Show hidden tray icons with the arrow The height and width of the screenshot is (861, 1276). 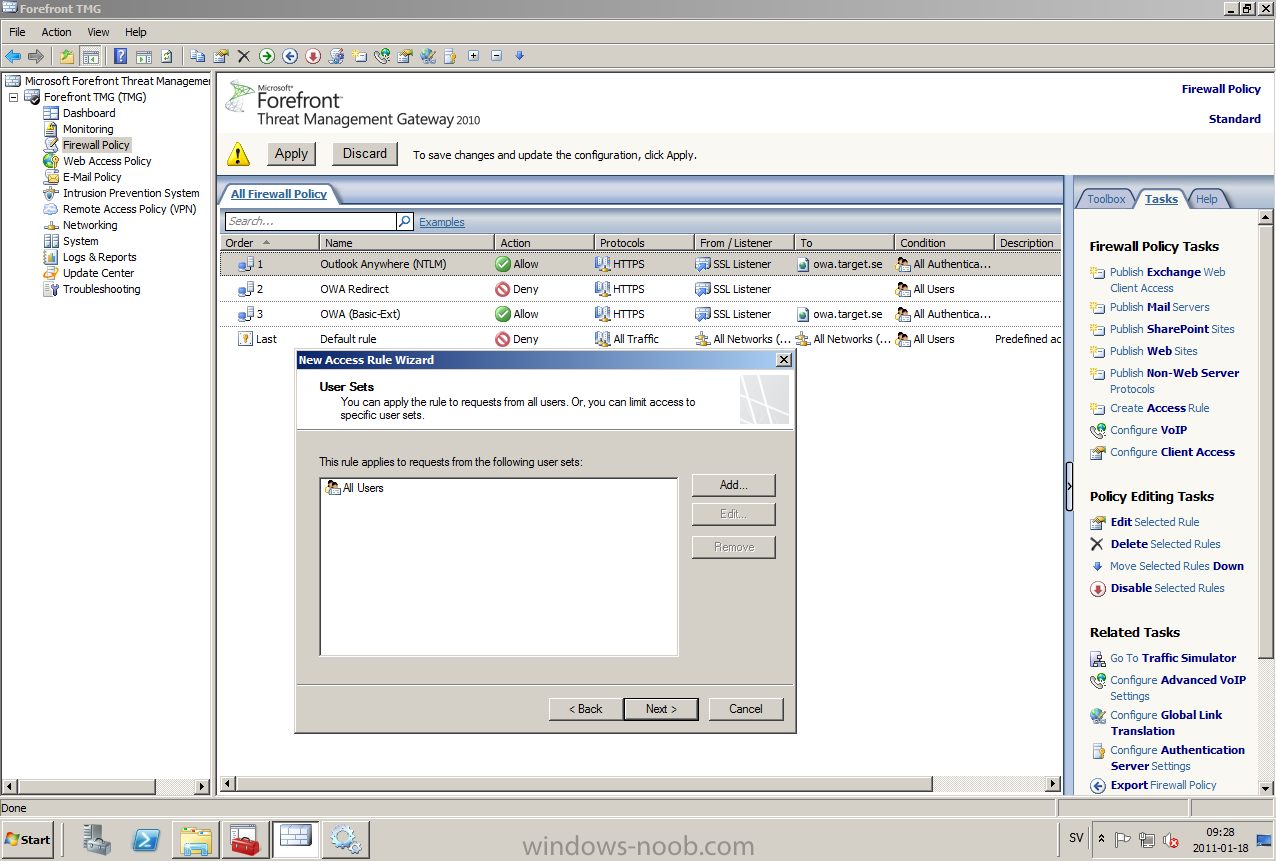click(1101, 839)
